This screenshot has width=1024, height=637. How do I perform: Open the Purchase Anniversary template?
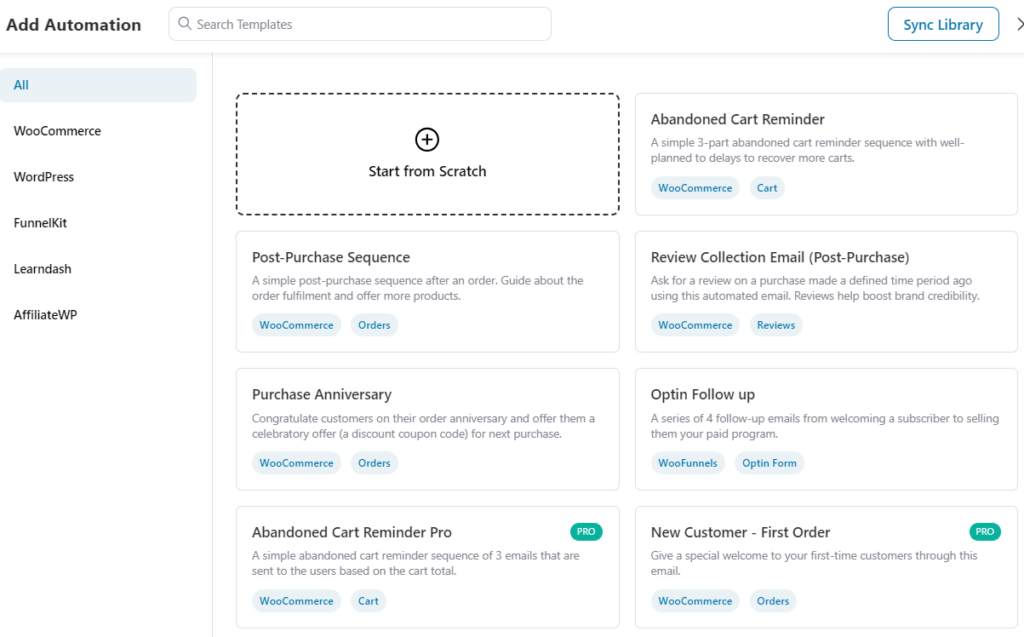click(427, 429)
